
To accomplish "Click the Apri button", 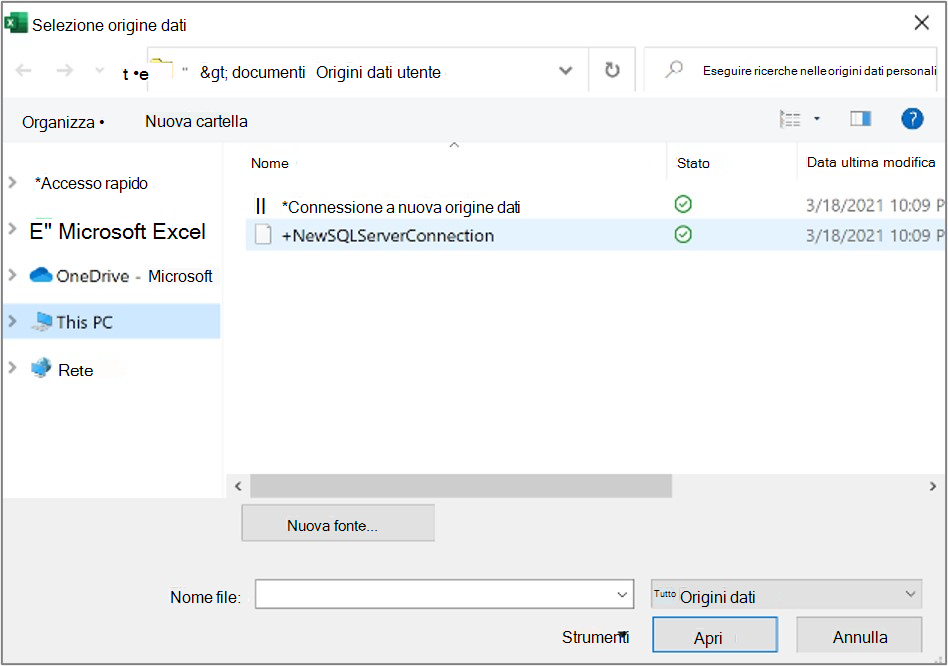I will click(x=715, y=635).
